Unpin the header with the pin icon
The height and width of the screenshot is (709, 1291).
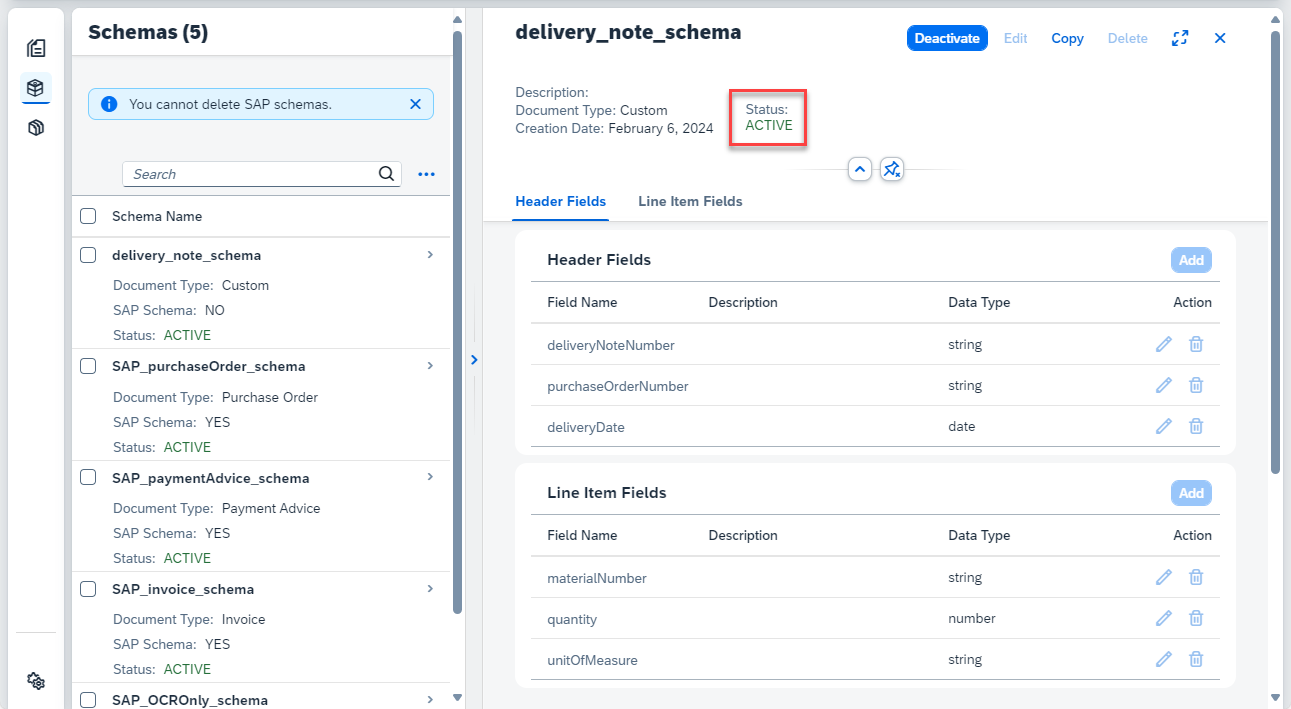893,169
